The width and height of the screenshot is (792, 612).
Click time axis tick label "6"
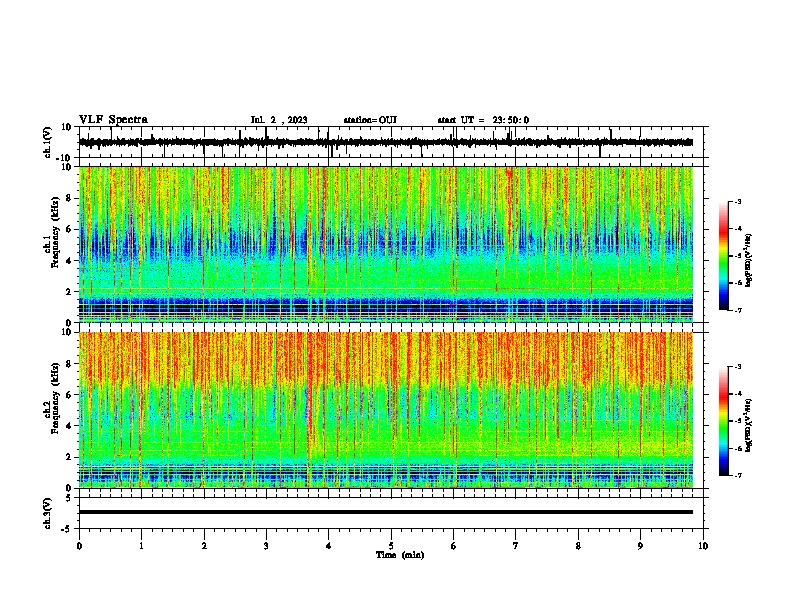point(454,546)
